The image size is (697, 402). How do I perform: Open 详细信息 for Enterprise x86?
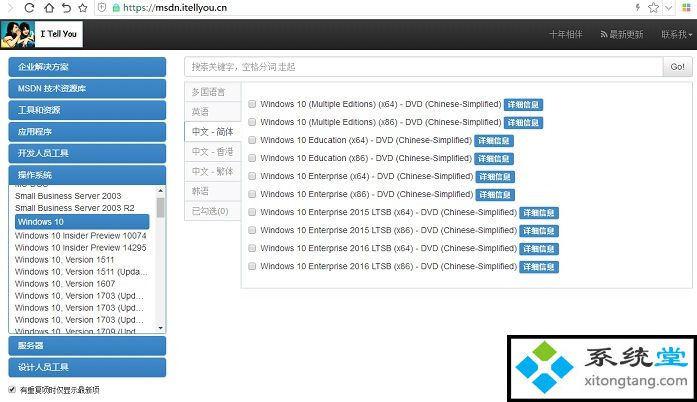tap(495, 195)
